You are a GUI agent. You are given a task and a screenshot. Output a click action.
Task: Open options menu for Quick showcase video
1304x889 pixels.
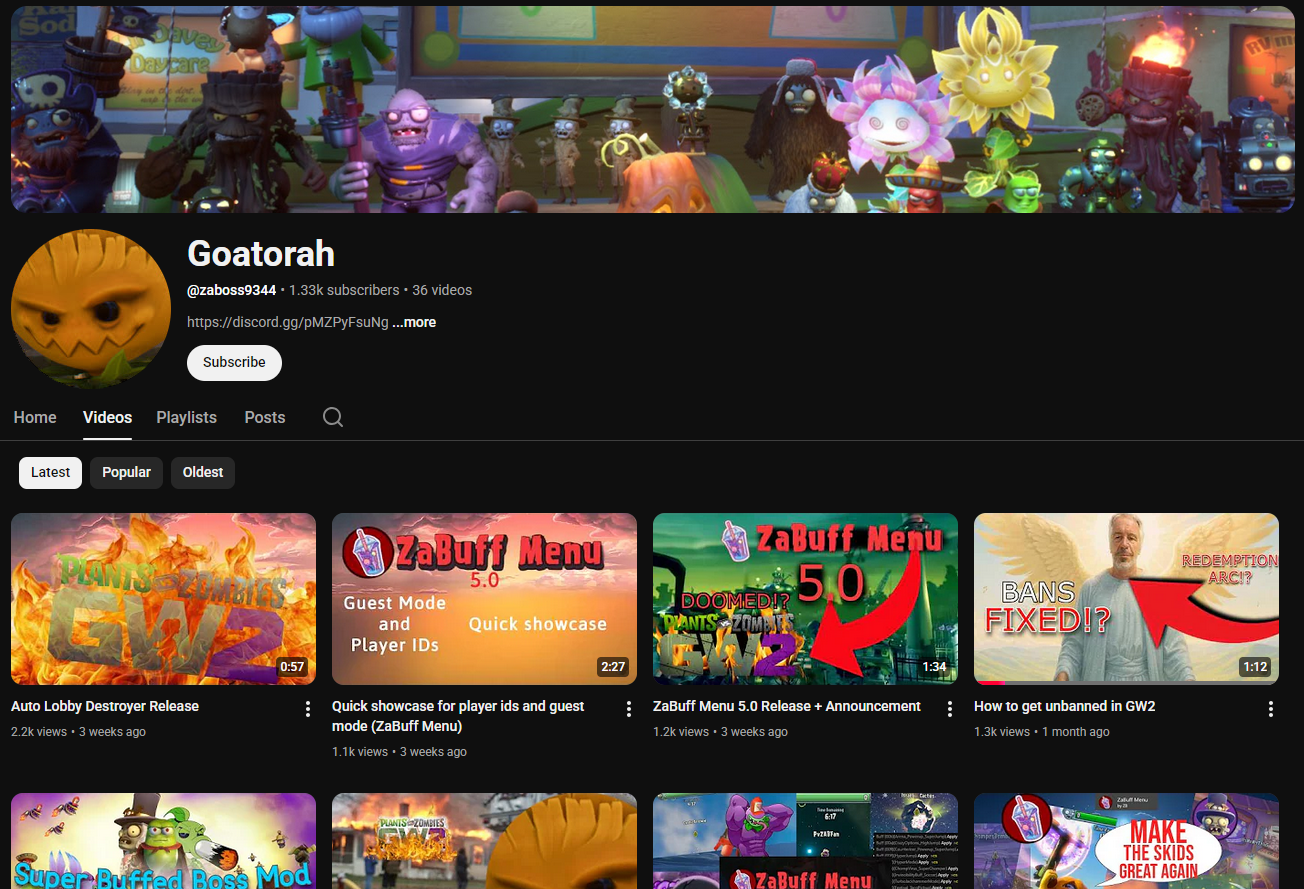629,709
